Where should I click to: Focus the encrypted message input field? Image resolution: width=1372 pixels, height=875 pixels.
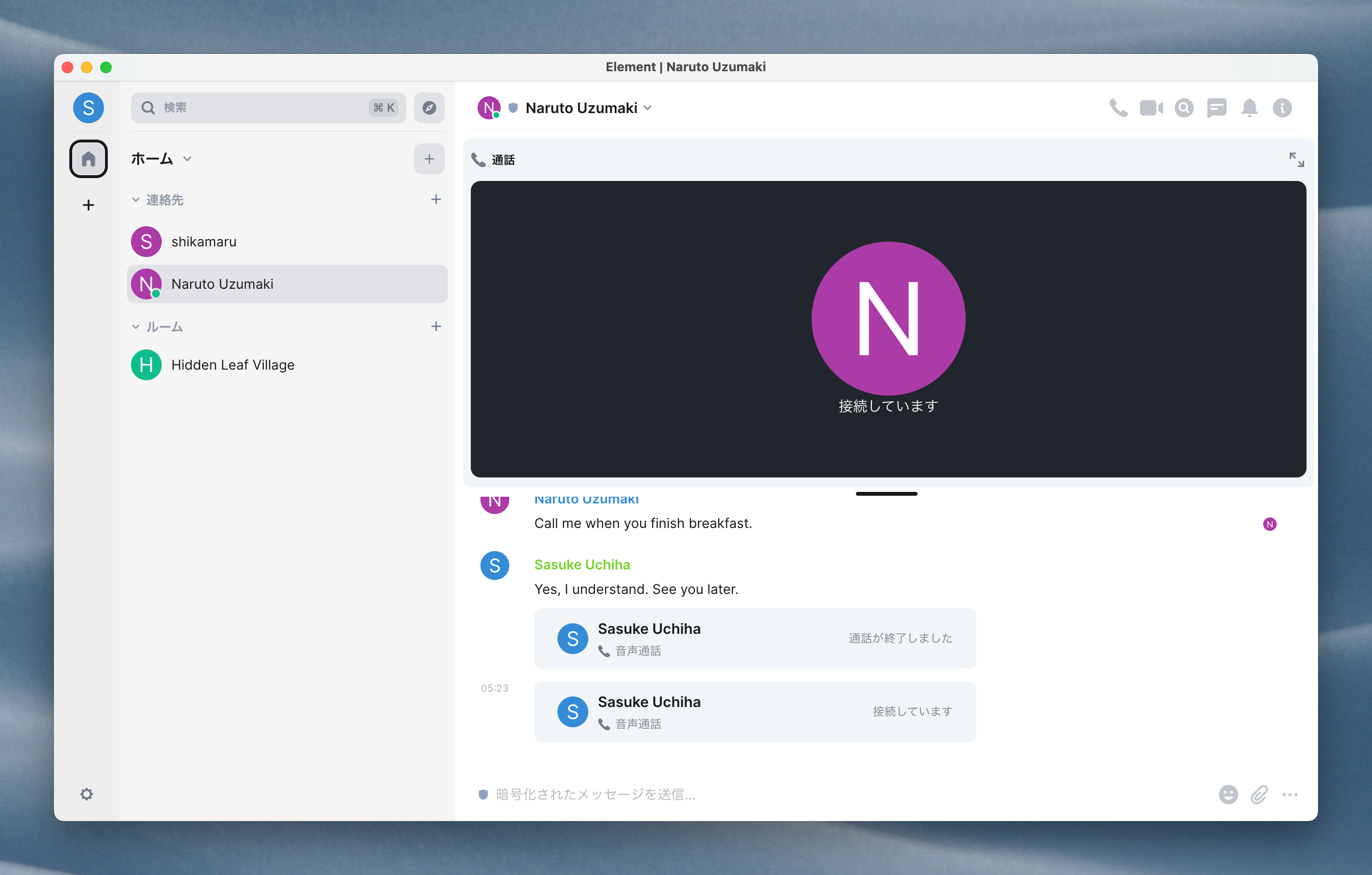pos(798,794)
